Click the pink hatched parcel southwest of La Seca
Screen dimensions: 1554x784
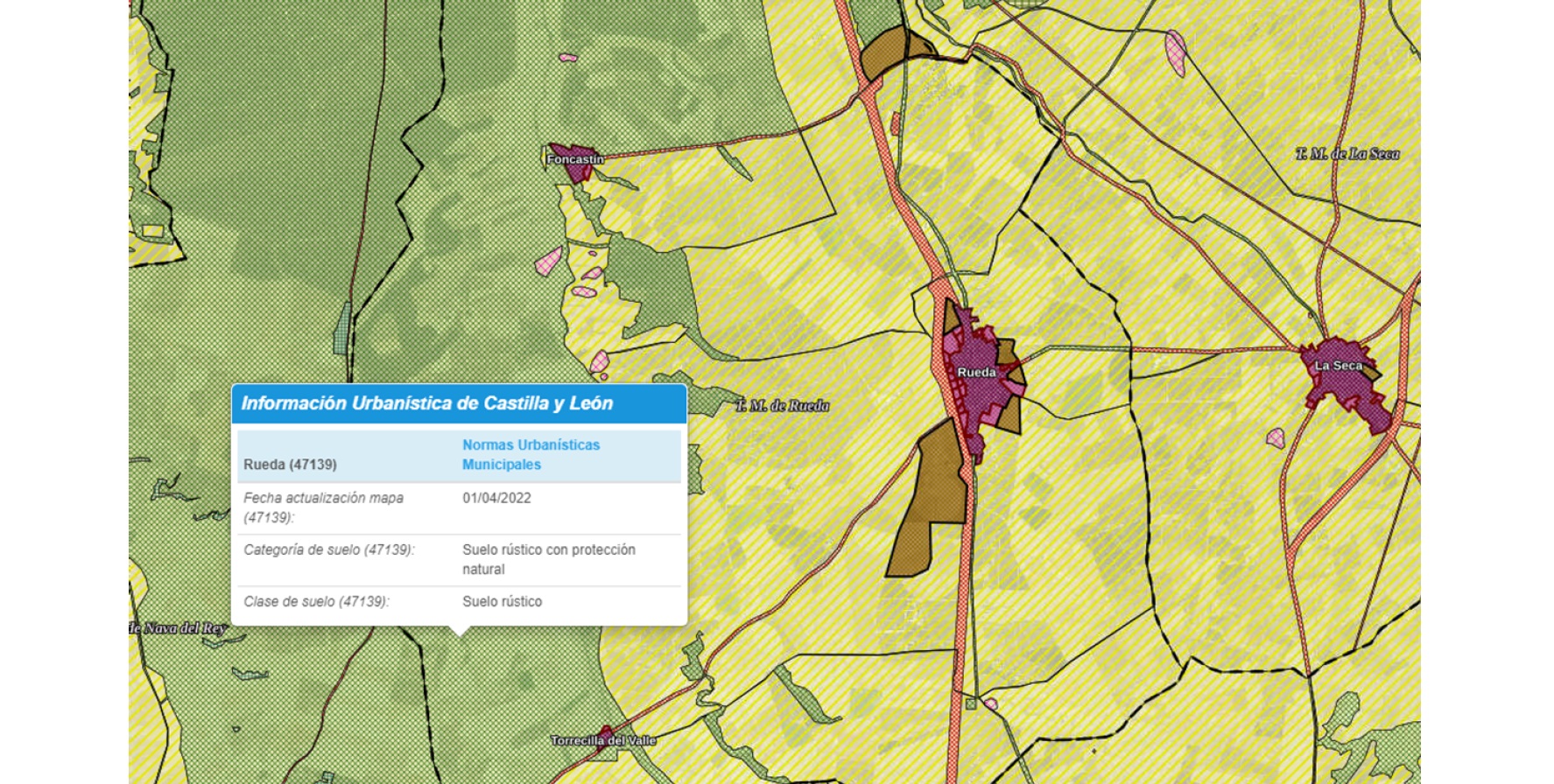1276,437
